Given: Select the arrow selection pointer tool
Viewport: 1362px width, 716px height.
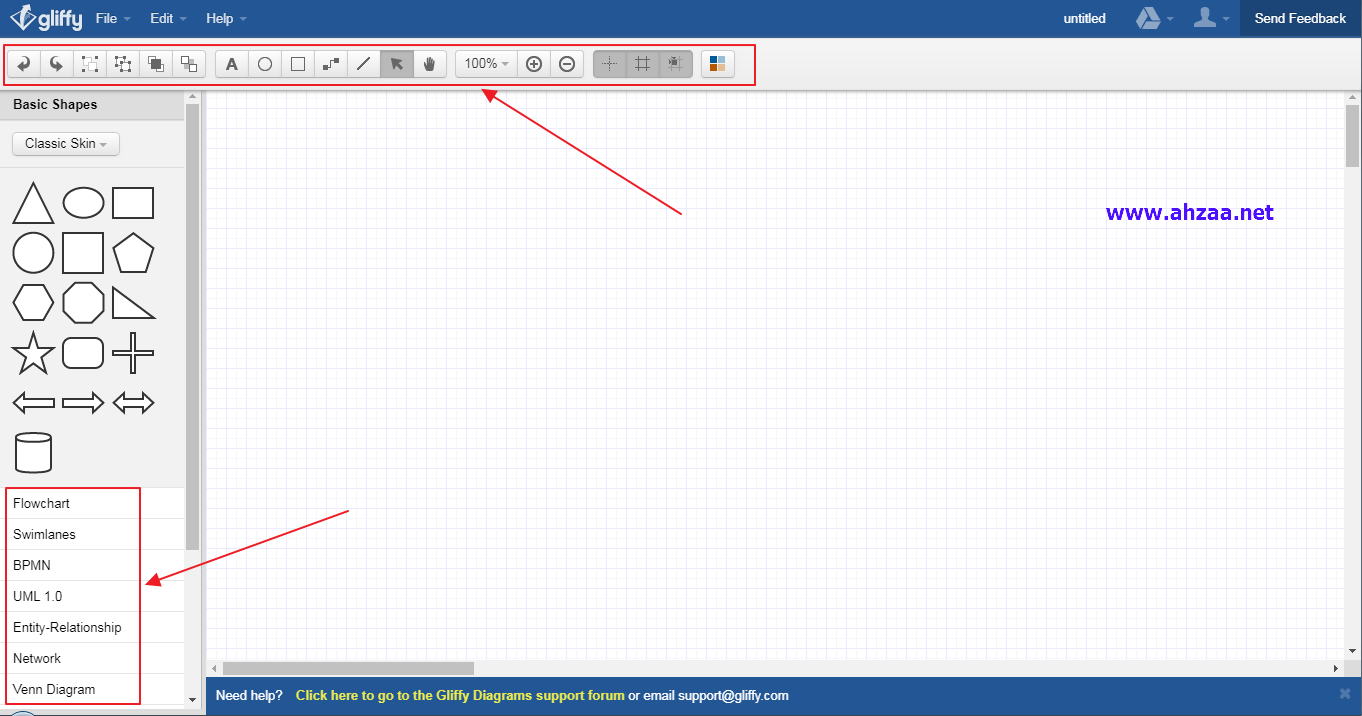Looking at the screenshot, I should [x=396, y=63].
